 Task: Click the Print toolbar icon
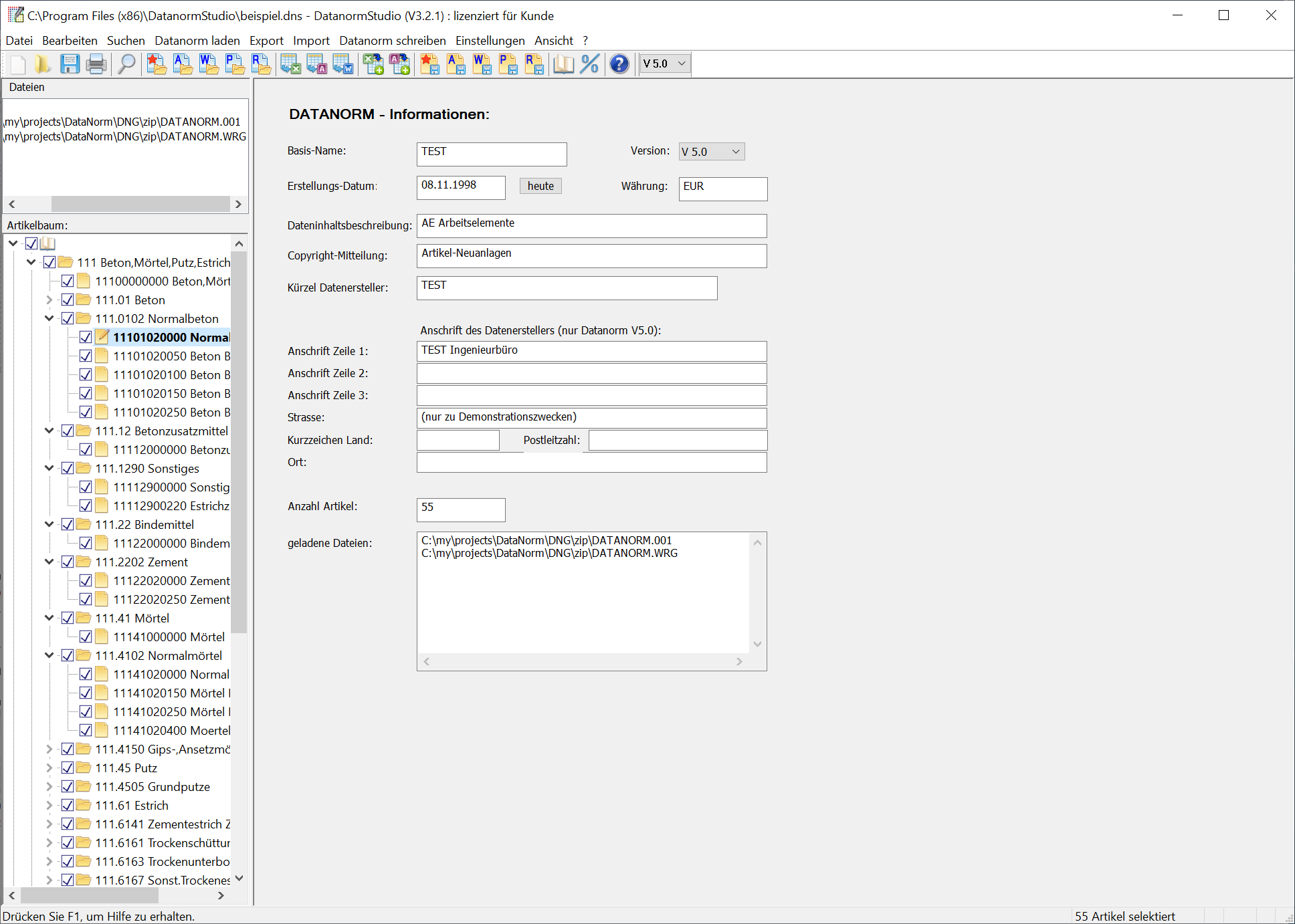tap(96, 64)
